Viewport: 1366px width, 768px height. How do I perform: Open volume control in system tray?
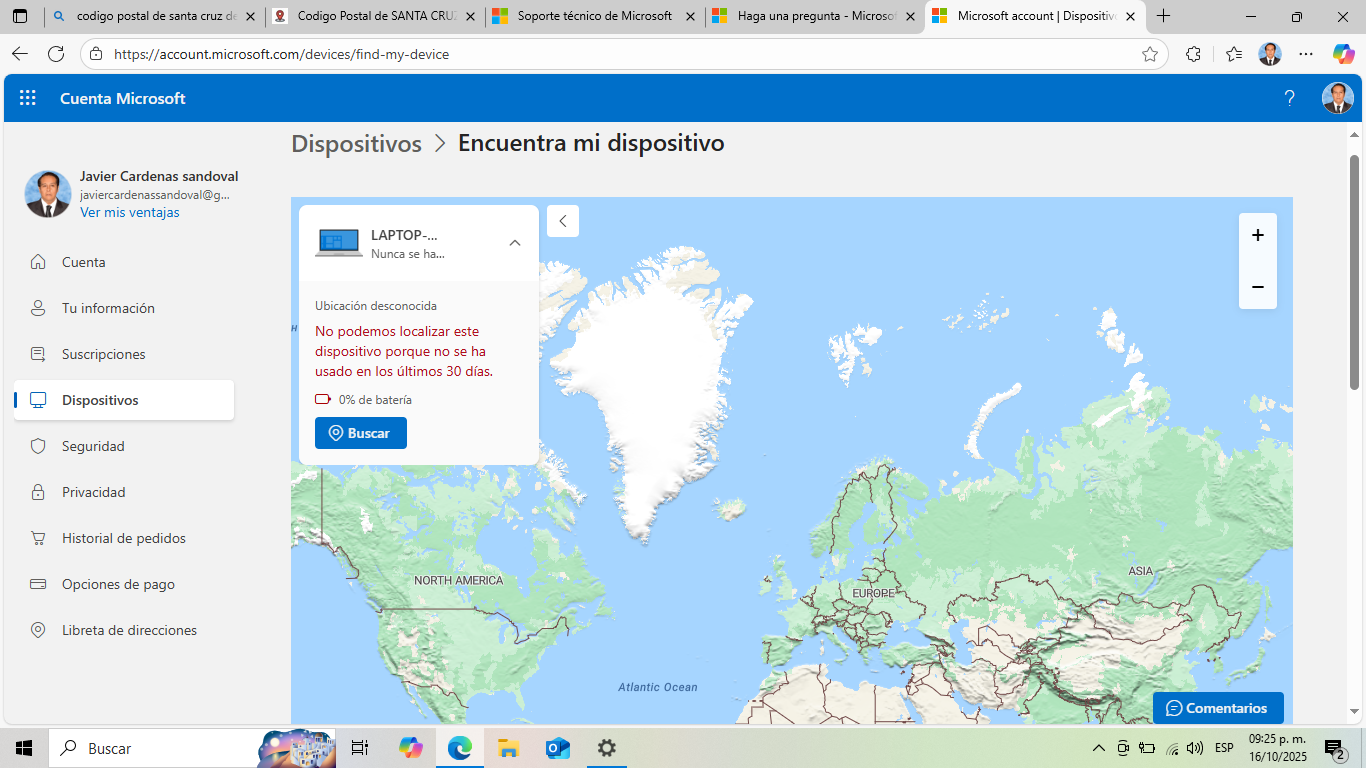pyautogui.click(x=1195, y=748)
